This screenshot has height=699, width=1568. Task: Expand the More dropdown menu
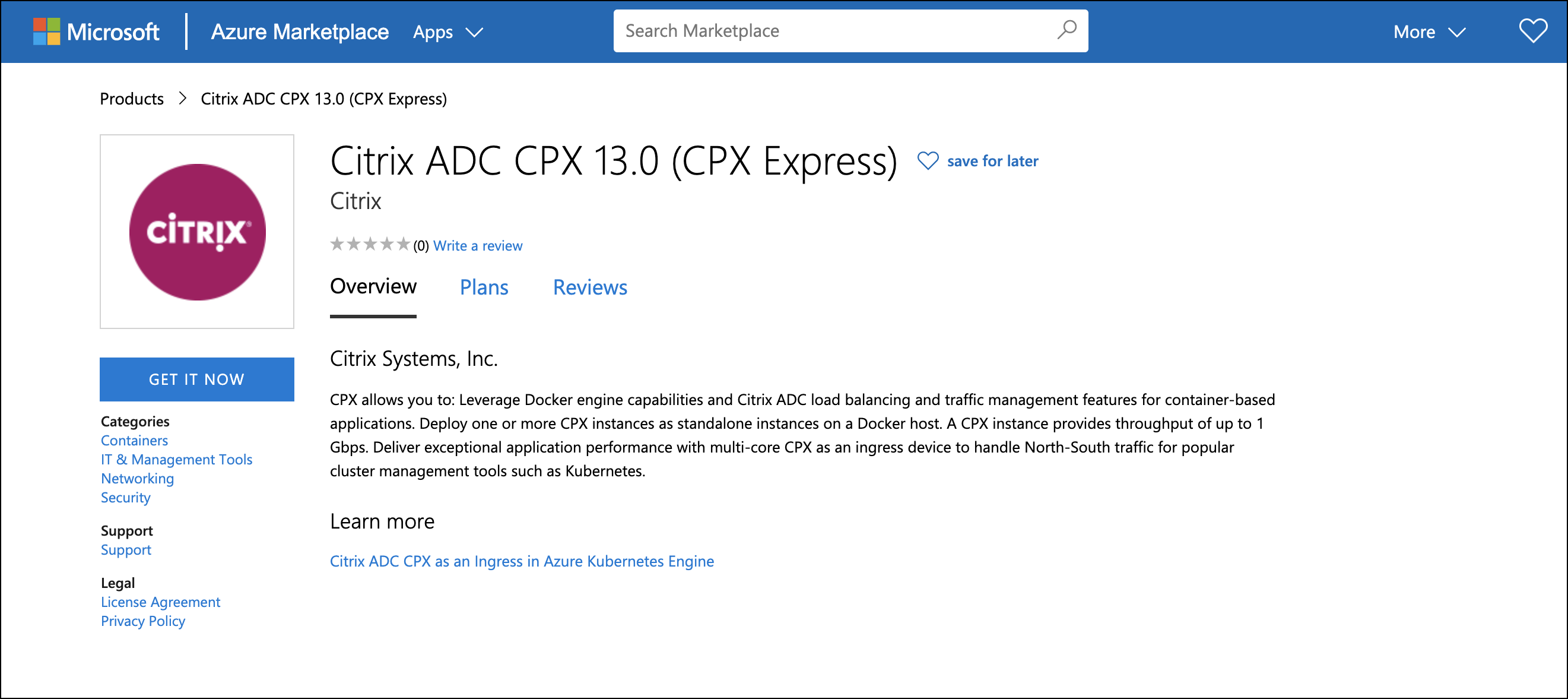1429,31
